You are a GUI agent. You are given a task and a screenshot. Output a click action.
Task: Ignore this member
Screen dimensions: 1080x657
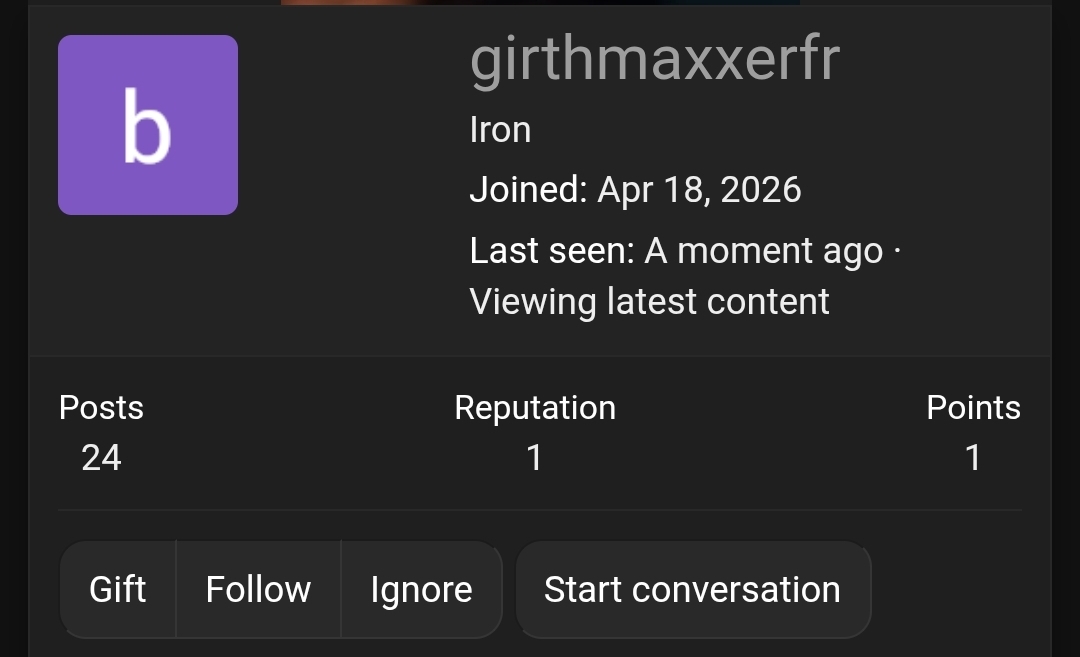421,589
